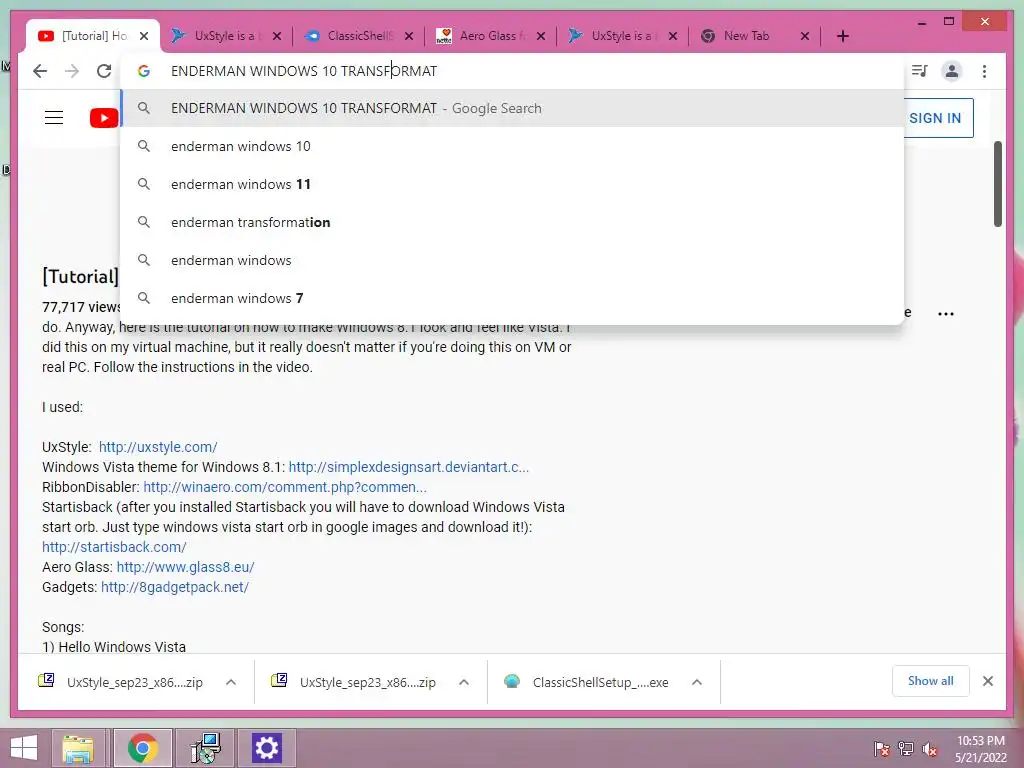This screenshot has height=768, width=1024.
Task: Choose suggestion "enderman transformation"
Action: (x=513, y=222)
